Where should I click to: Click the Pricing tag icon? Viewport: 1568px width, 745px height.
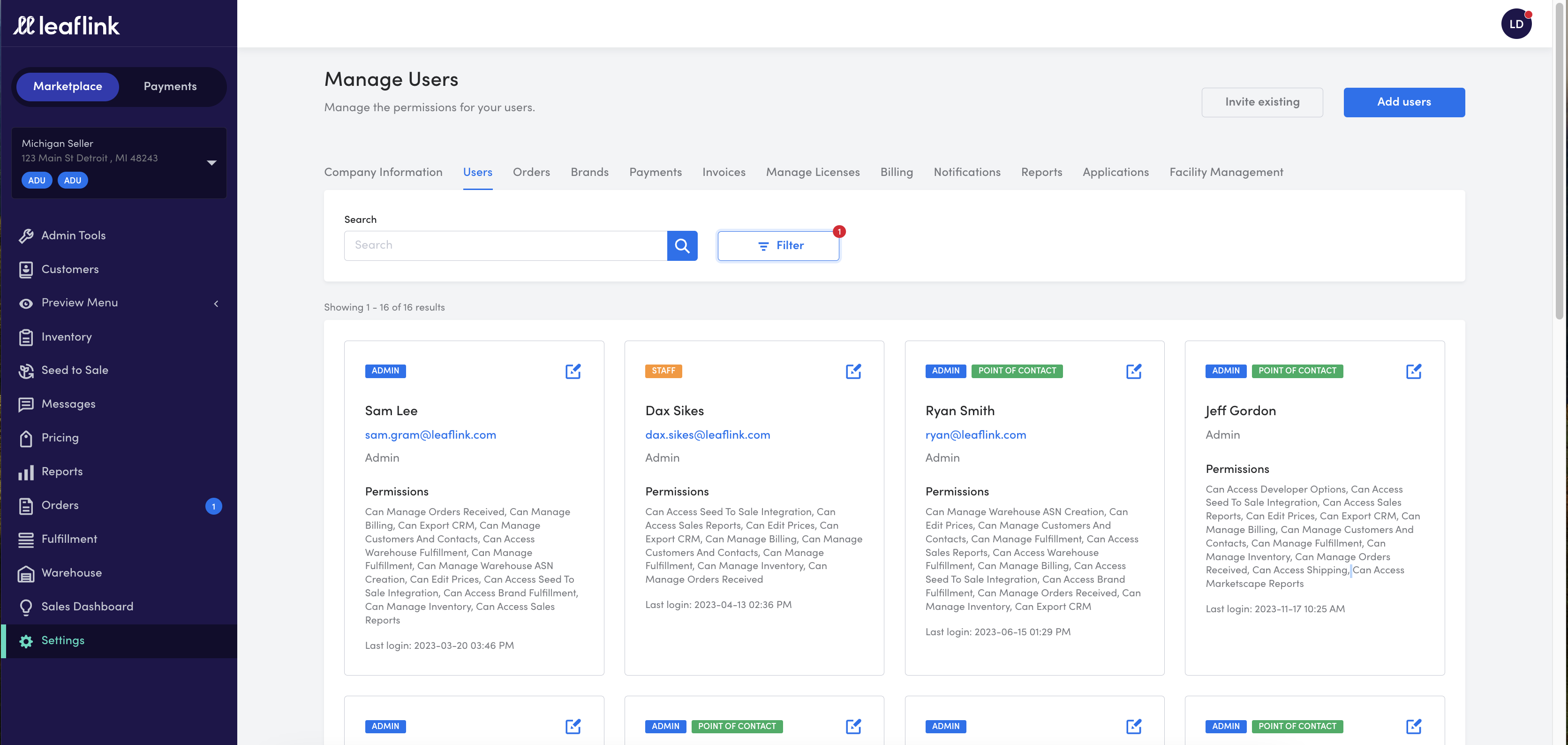(26, 438)
